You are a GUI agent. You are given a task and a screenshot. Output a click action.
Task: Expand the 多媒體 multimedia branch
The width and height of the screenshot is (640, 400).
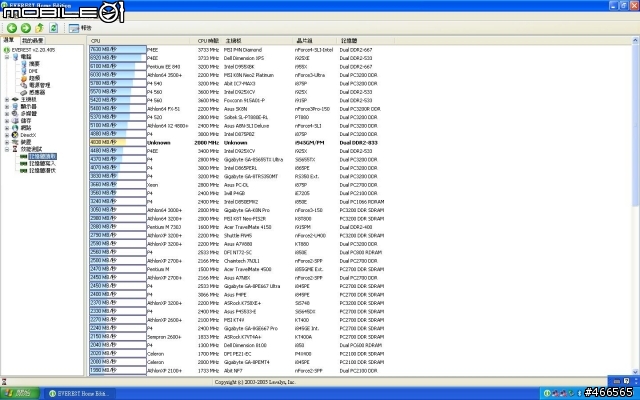pos(7,113)
